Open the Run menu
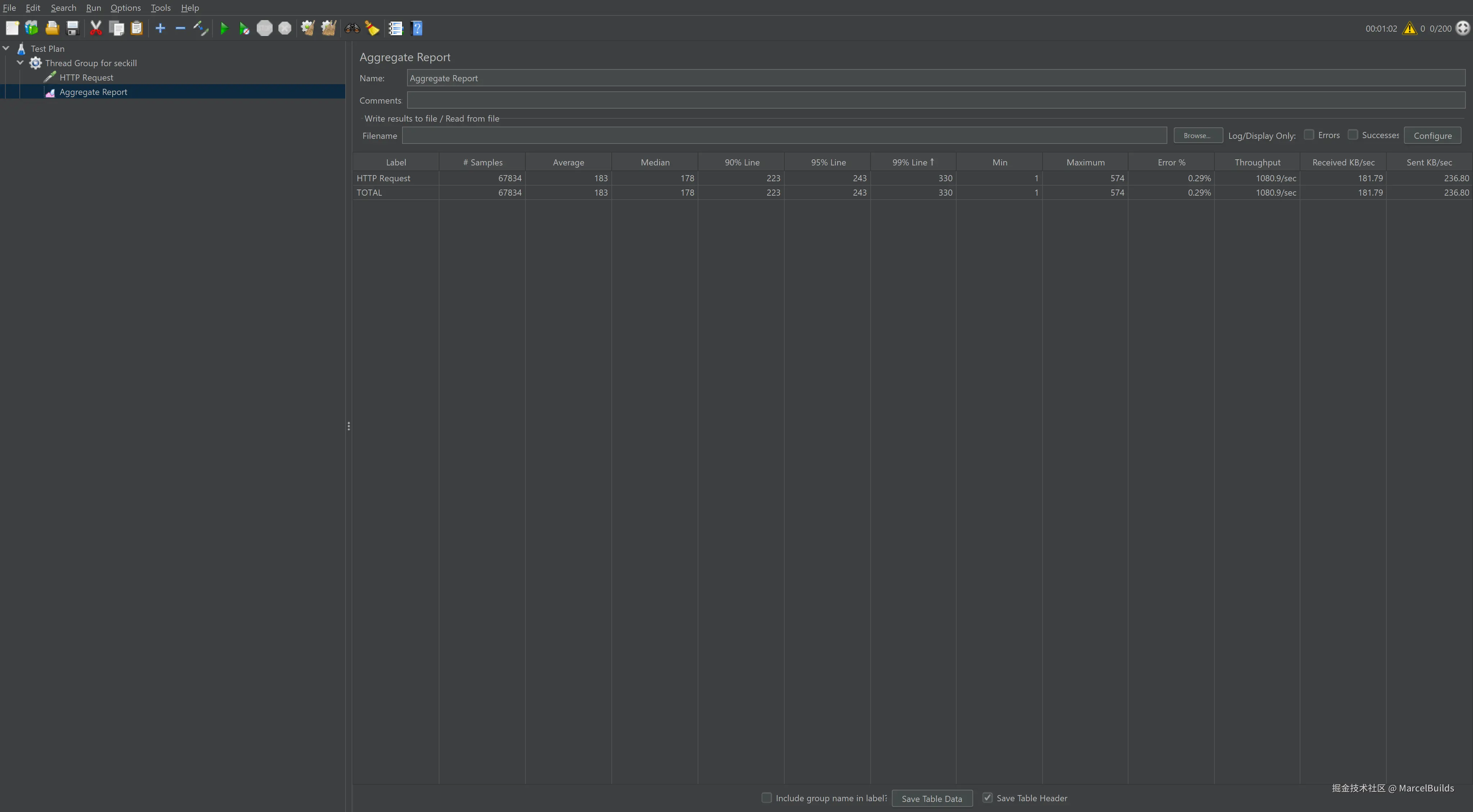The height and width of the screenshot is (812, 1473). (x=93, y=8)
